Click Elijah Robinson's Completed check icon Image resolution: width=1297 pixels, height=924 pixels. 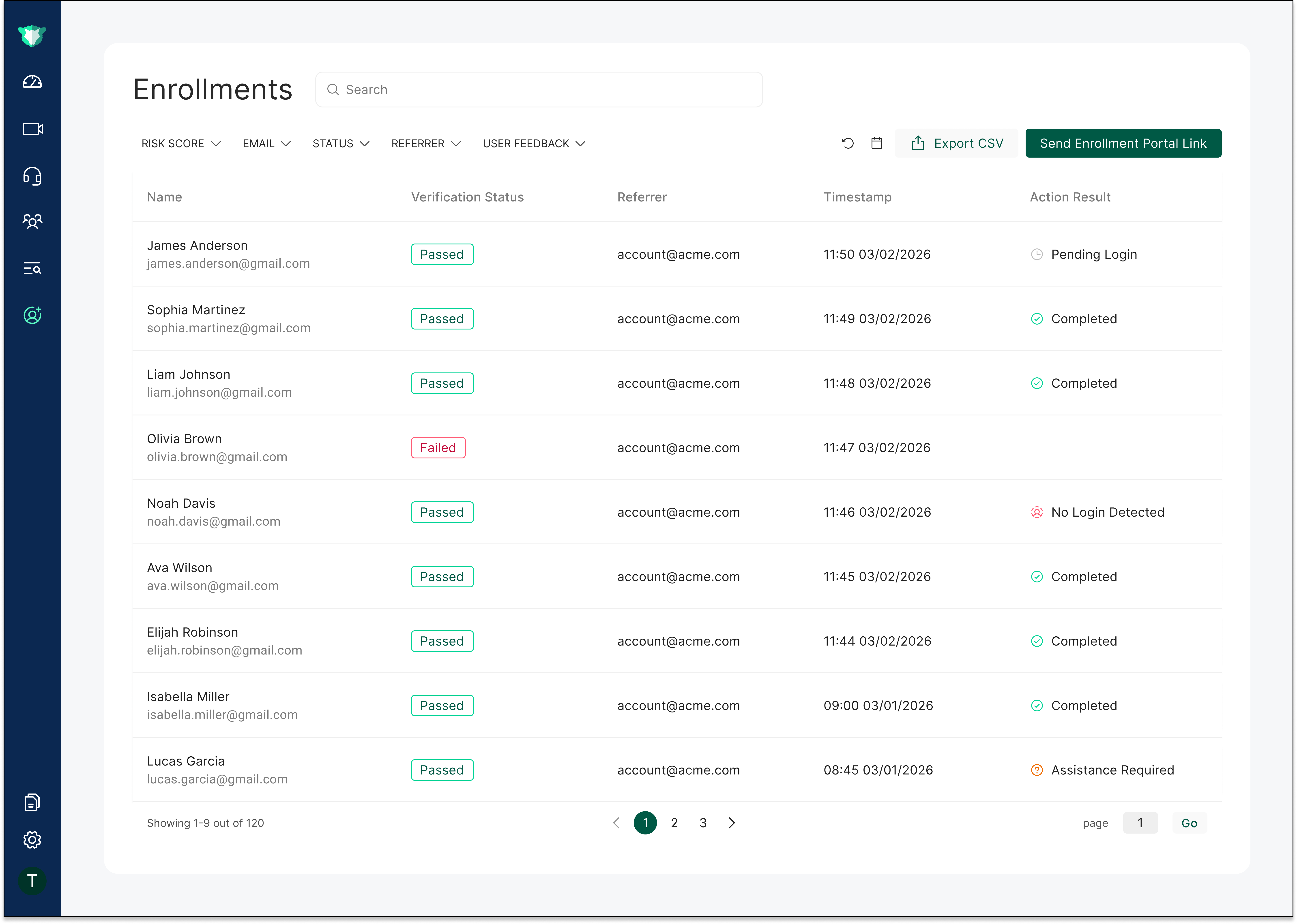(1037, 641)
